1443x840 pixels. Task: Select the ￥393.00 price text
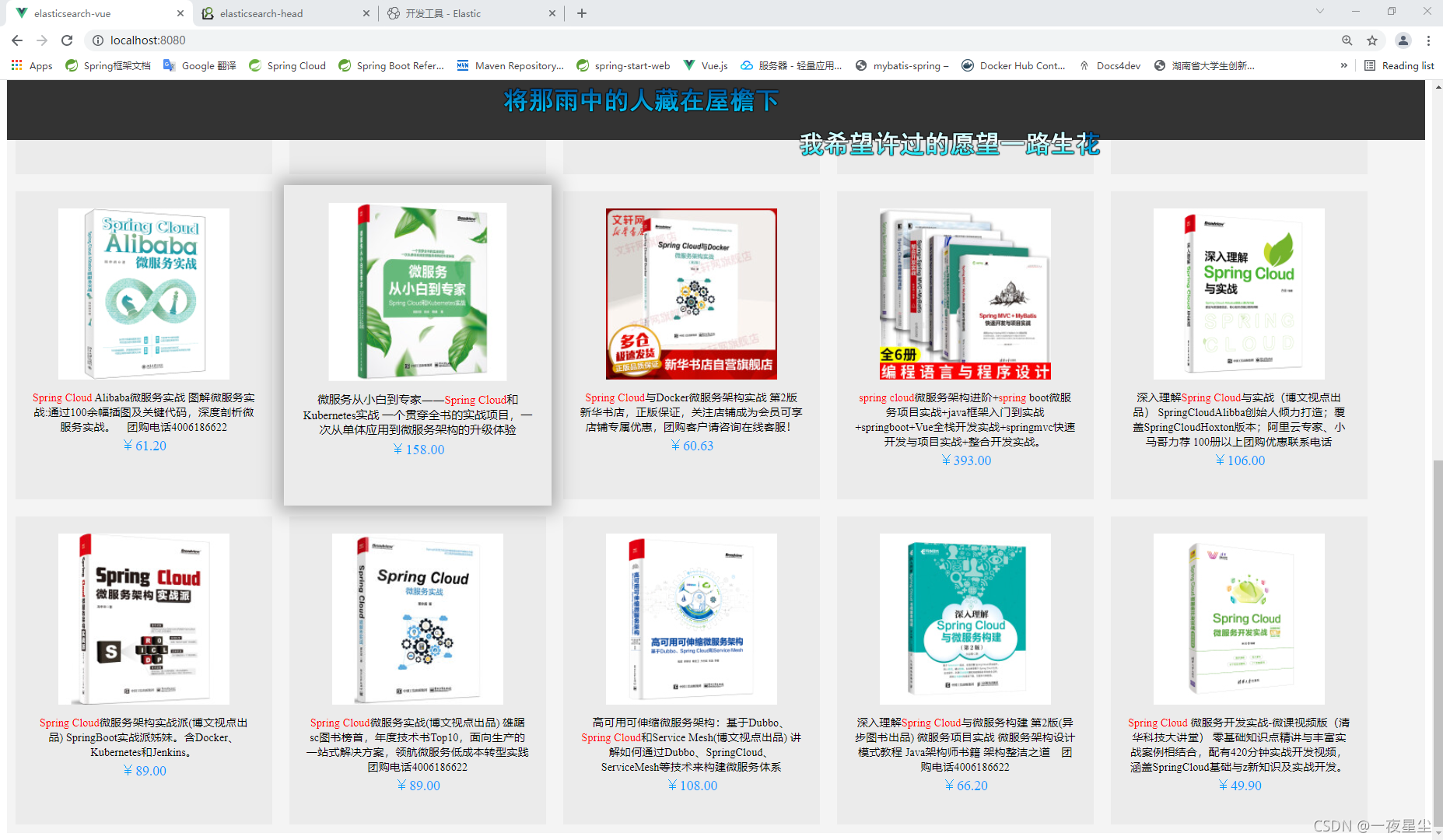click(x=965, y=460)
